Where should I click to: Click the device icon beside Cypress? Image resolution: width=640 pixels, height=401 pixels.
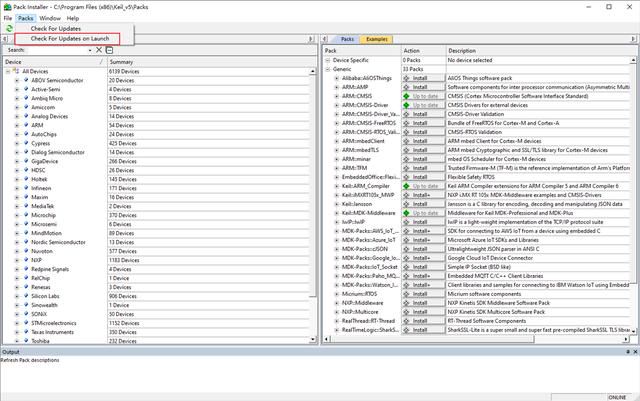point(26,143)
